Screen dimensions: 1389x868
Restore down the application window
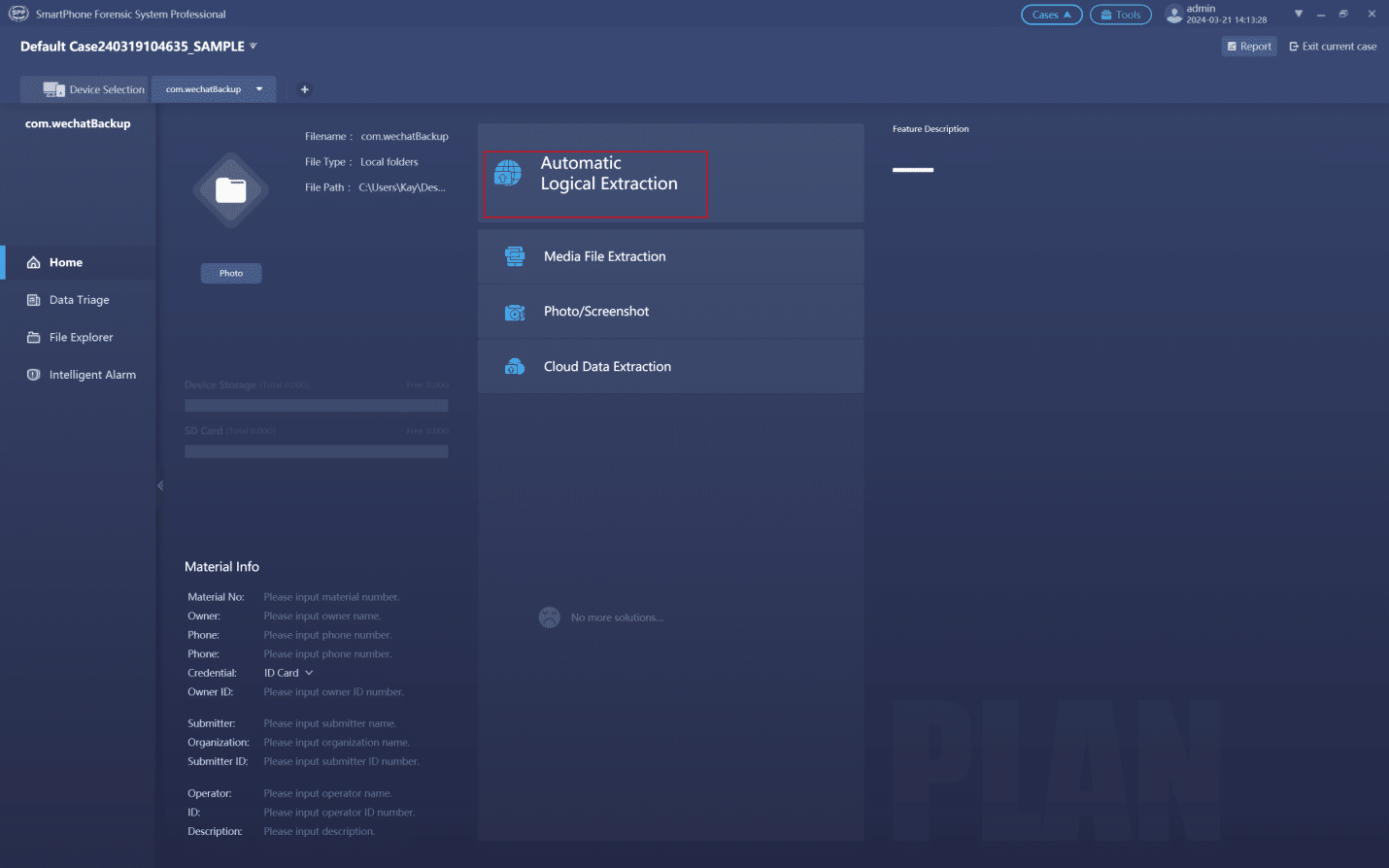point(1343,14)
